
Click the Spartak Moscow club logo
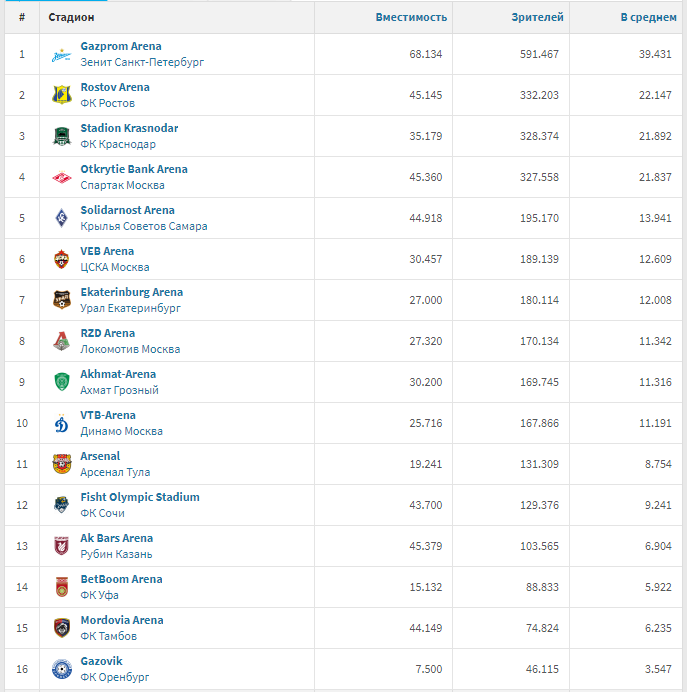[62, 178]
